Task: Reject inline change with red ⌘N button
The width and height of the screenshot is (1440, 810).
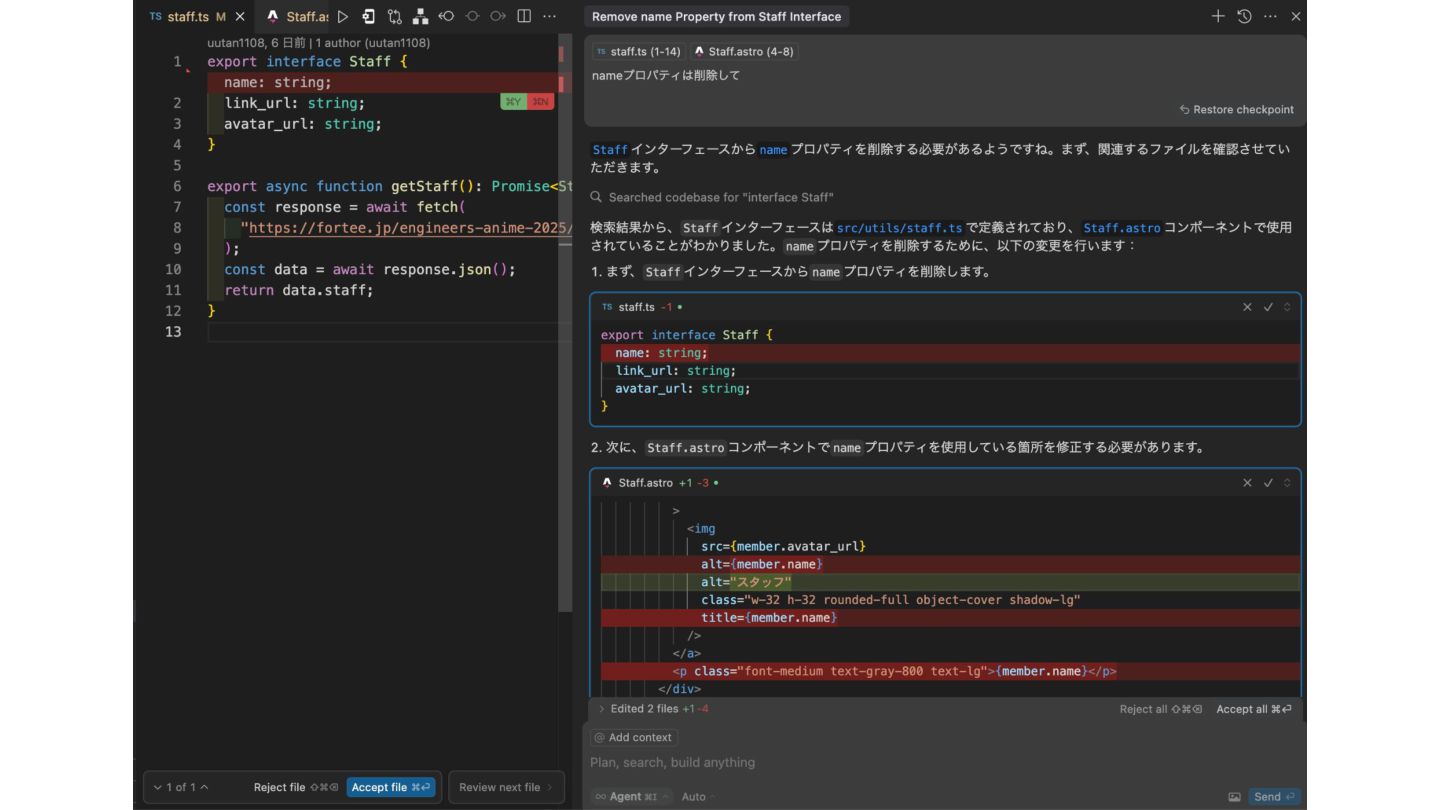Action: click(x=540, y=102)
